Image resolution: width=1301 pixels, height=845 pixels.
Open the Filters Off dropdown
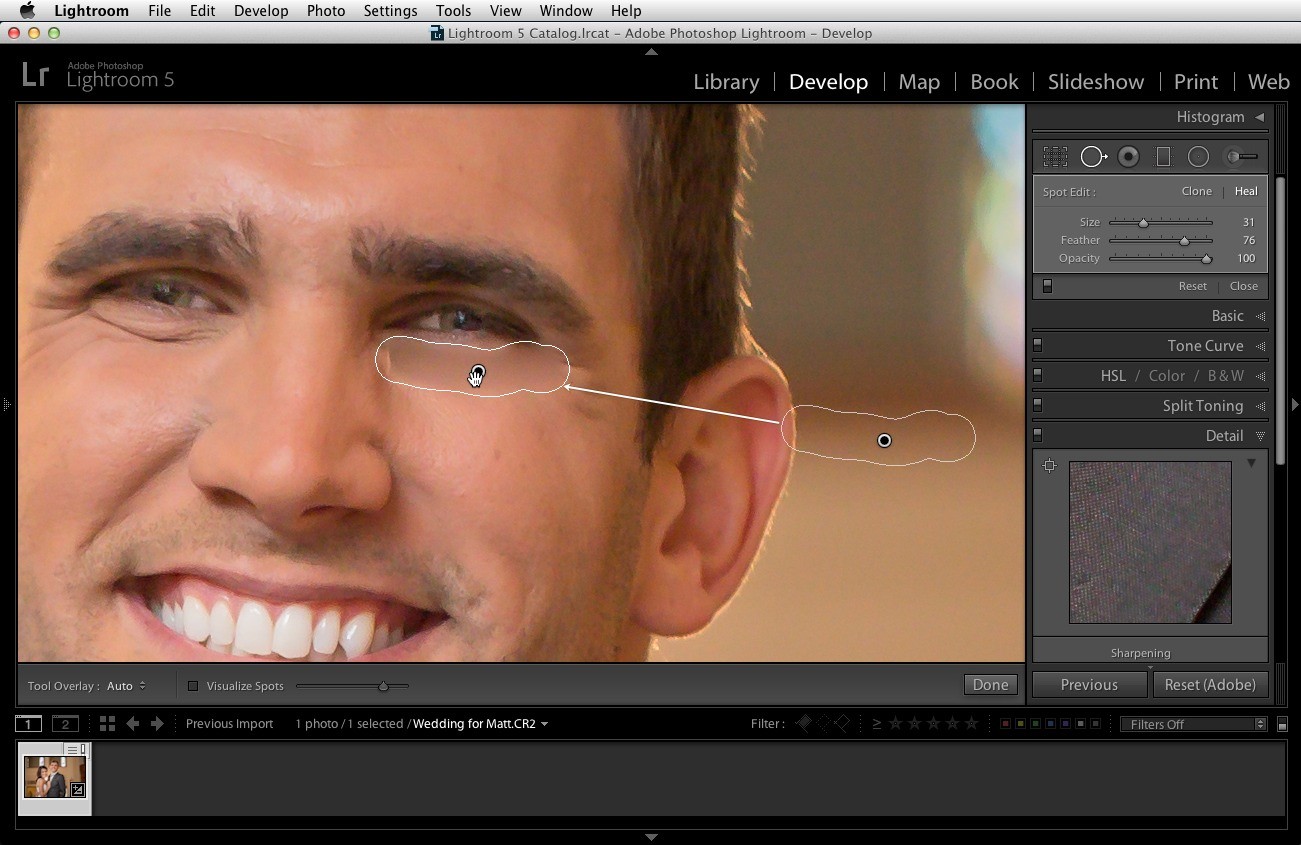point(1194,724)
